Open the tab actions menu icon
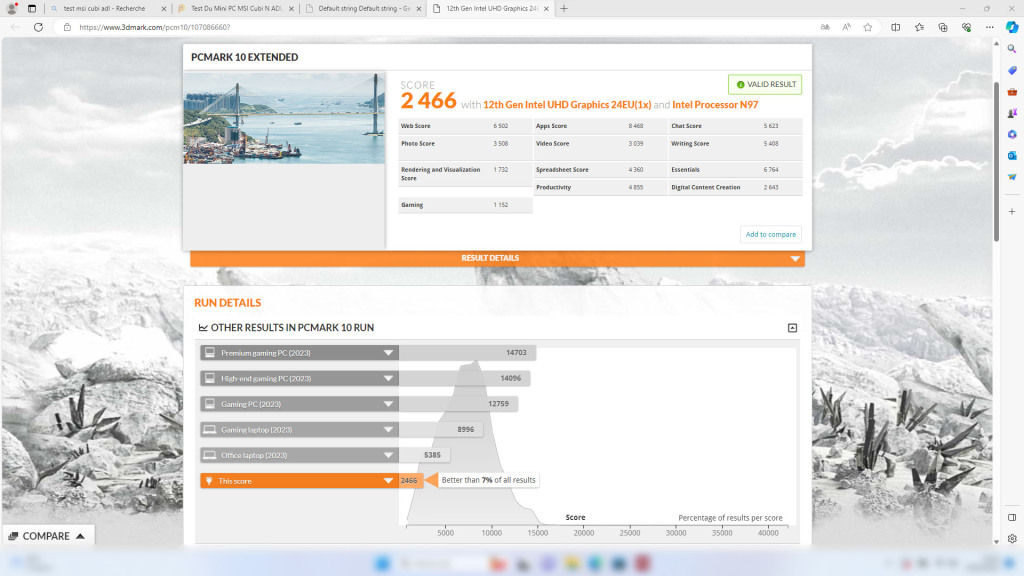 click(31, 8)
